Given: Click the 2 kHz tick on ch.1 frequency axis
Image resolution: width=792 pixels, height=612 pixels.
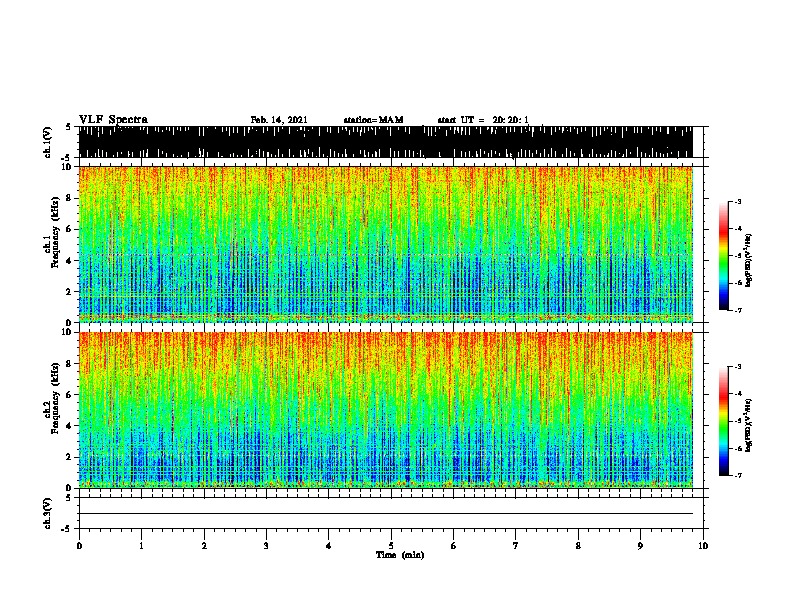Looking at the screenshot, I should click(x=70, y=291).
